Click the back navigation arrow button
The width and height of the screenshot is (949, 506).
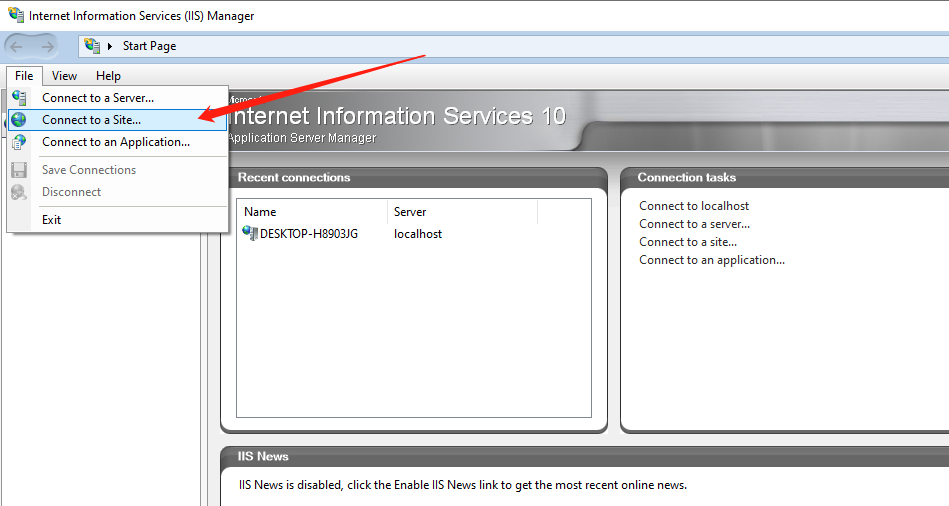[18, 46]
